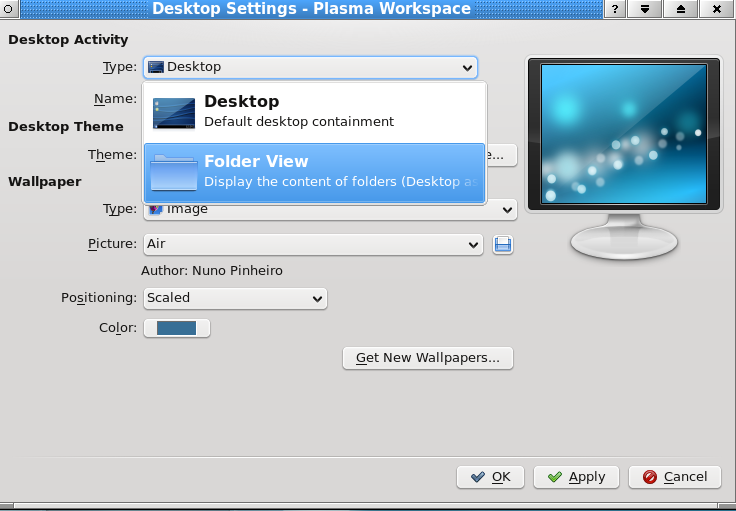
Task: Open the Wallpaper Type dropdown showing Image
Action: [330, 210]
